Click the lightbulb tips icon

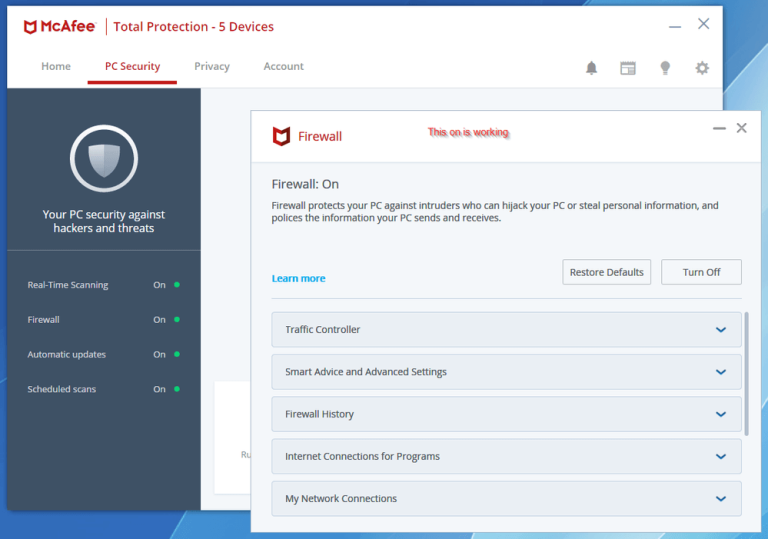pos(665,68)
